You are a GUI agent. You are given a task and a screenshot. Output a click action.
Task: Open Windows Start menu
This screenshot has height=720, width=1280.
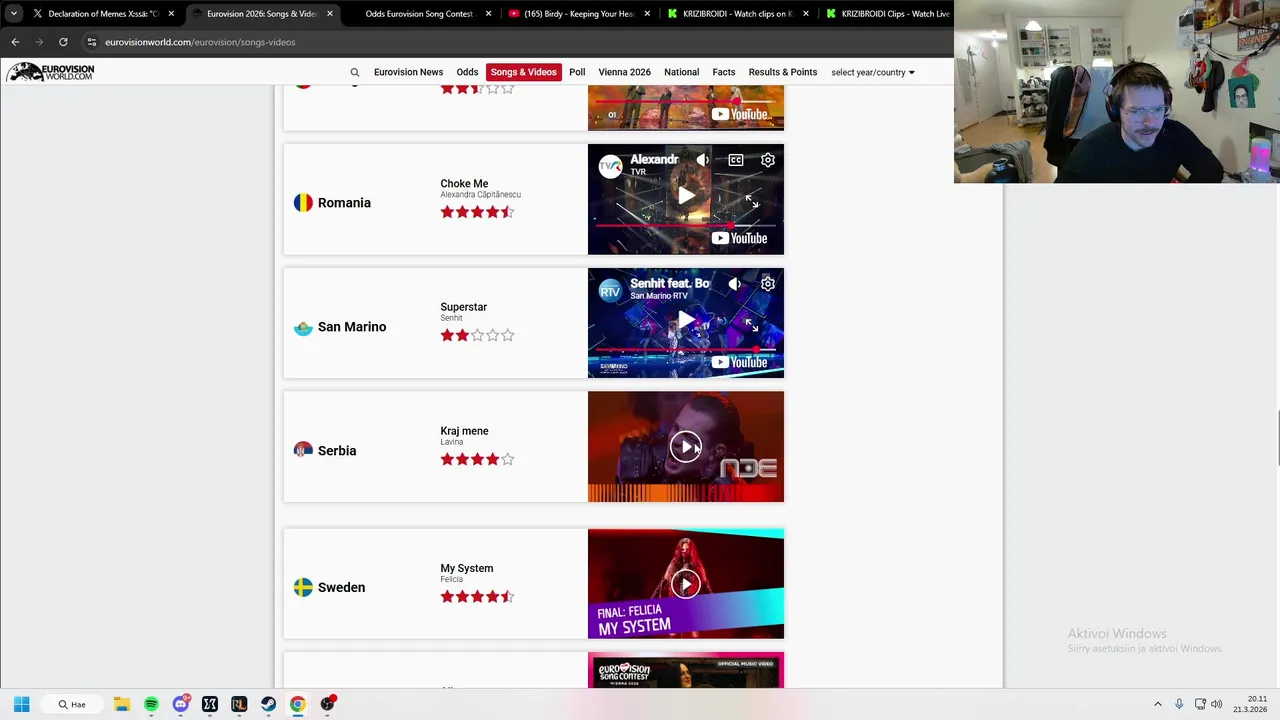(x=21, y=704)
